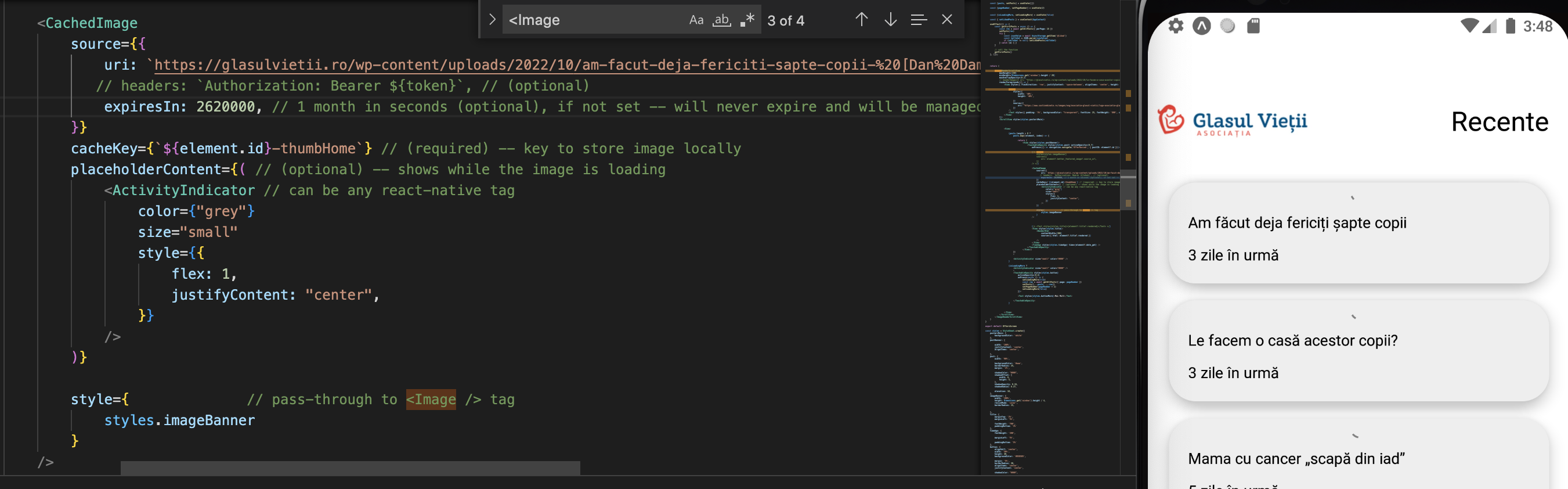Click the <ActivityIndicator tag
This screenshot has width=1568, height=489.
[179, 190]
